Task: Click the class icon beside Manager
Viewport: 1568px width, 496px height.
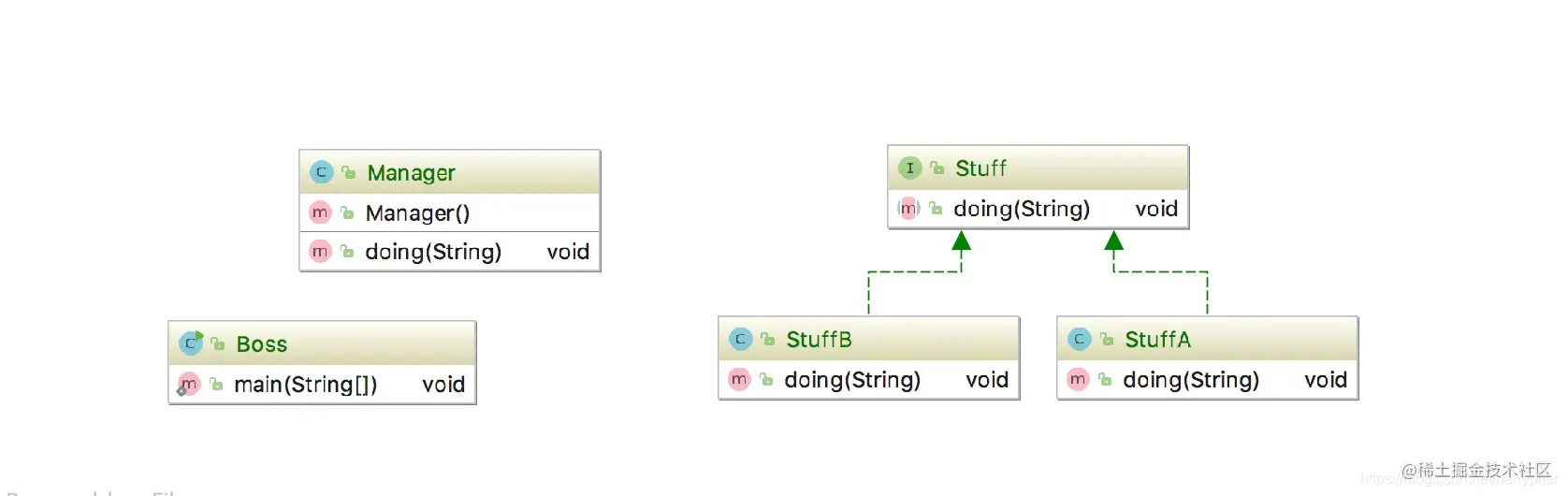Action: 321,172
